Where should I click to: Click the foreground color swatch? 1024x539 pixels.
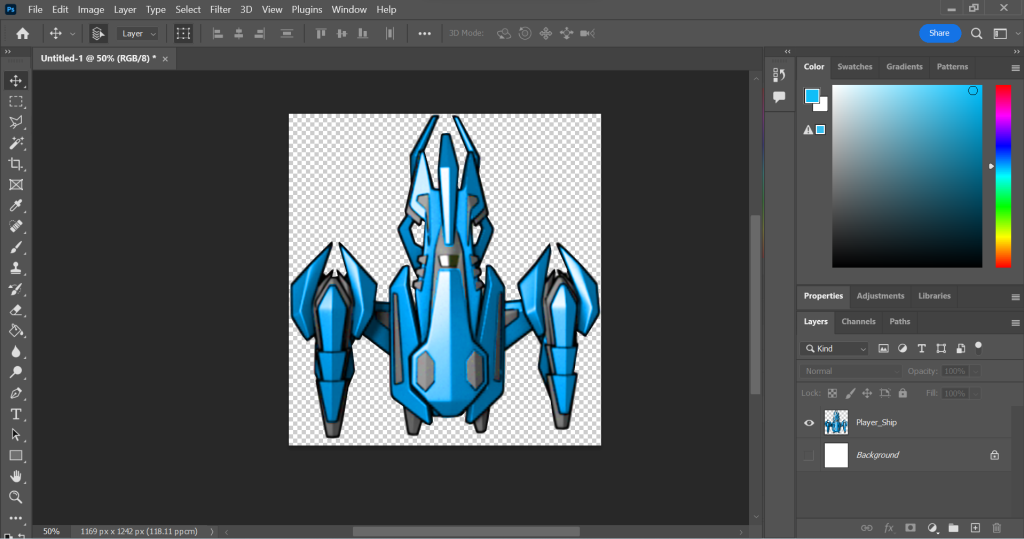(812, 96)
